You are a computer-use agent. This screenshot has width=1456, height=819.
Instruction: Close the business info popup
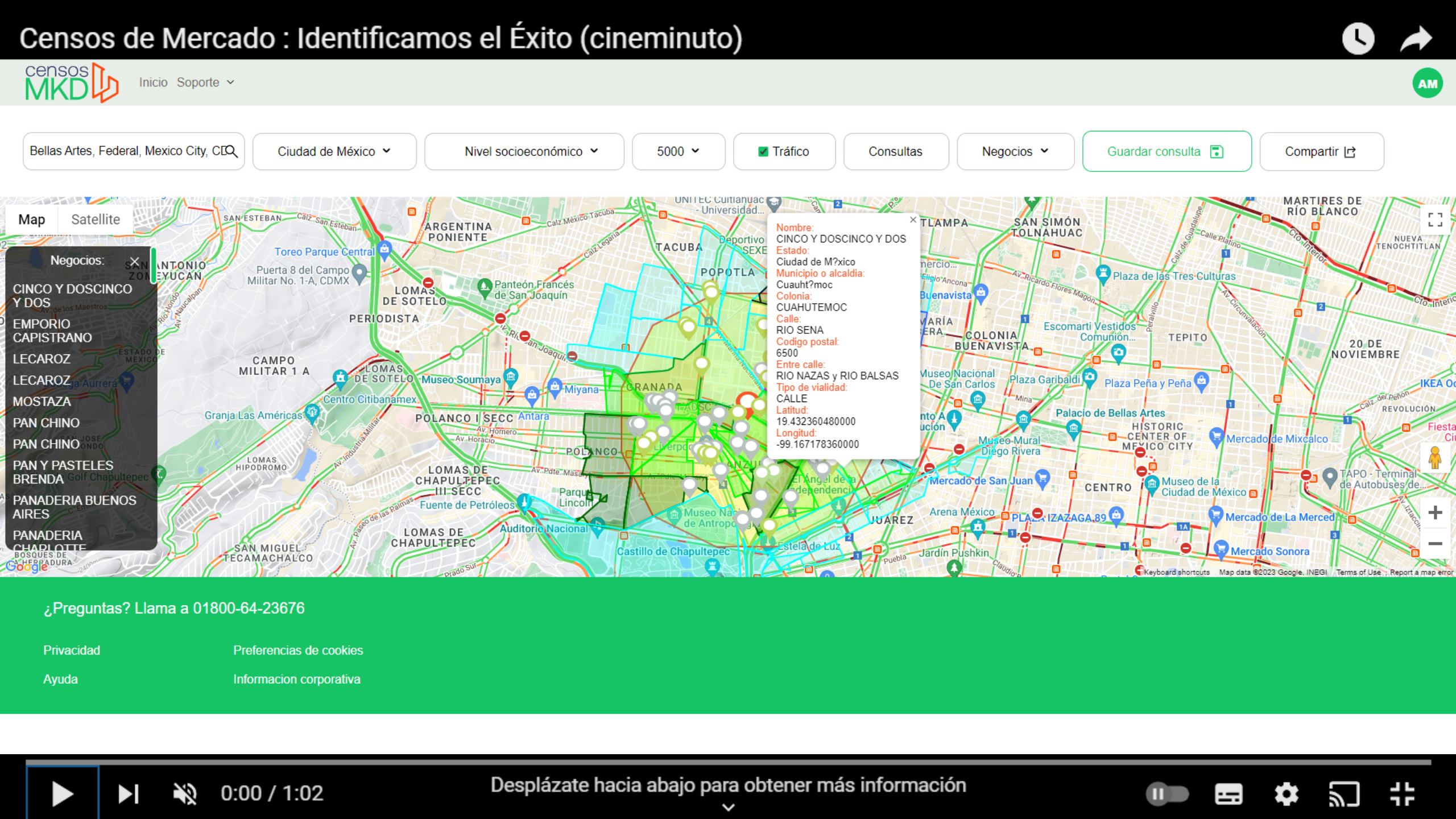pos(913,220)
